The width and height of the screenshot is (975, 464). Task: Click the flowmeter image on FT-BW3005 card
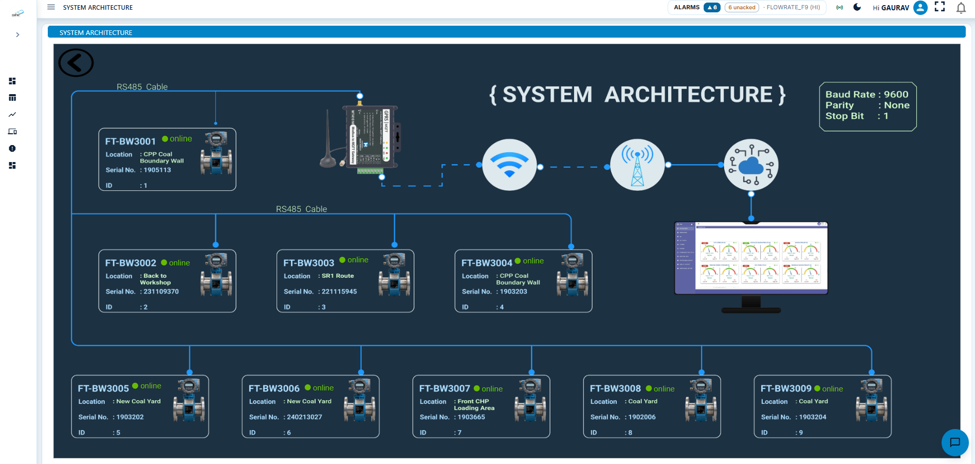[188, 400]
